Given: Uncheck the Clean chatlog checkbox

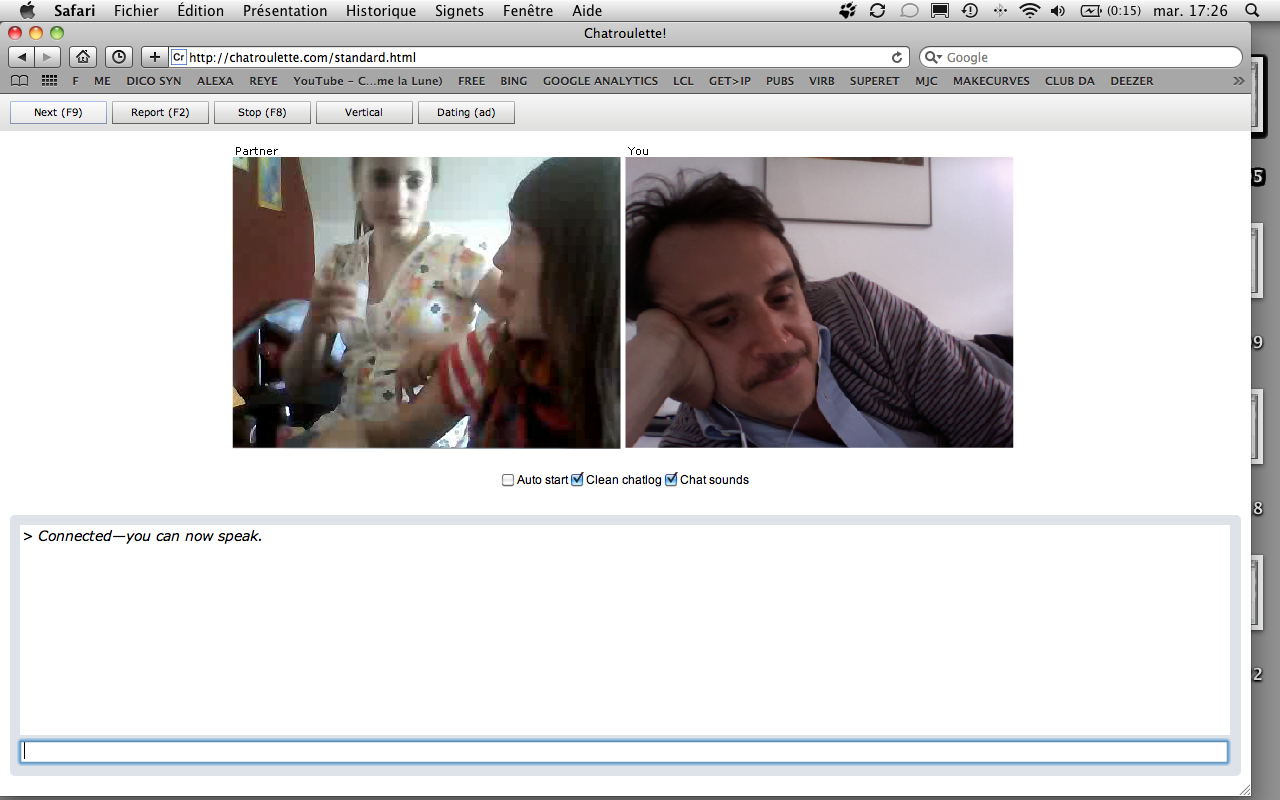Looking at the screenshot, I should (577, 480).
